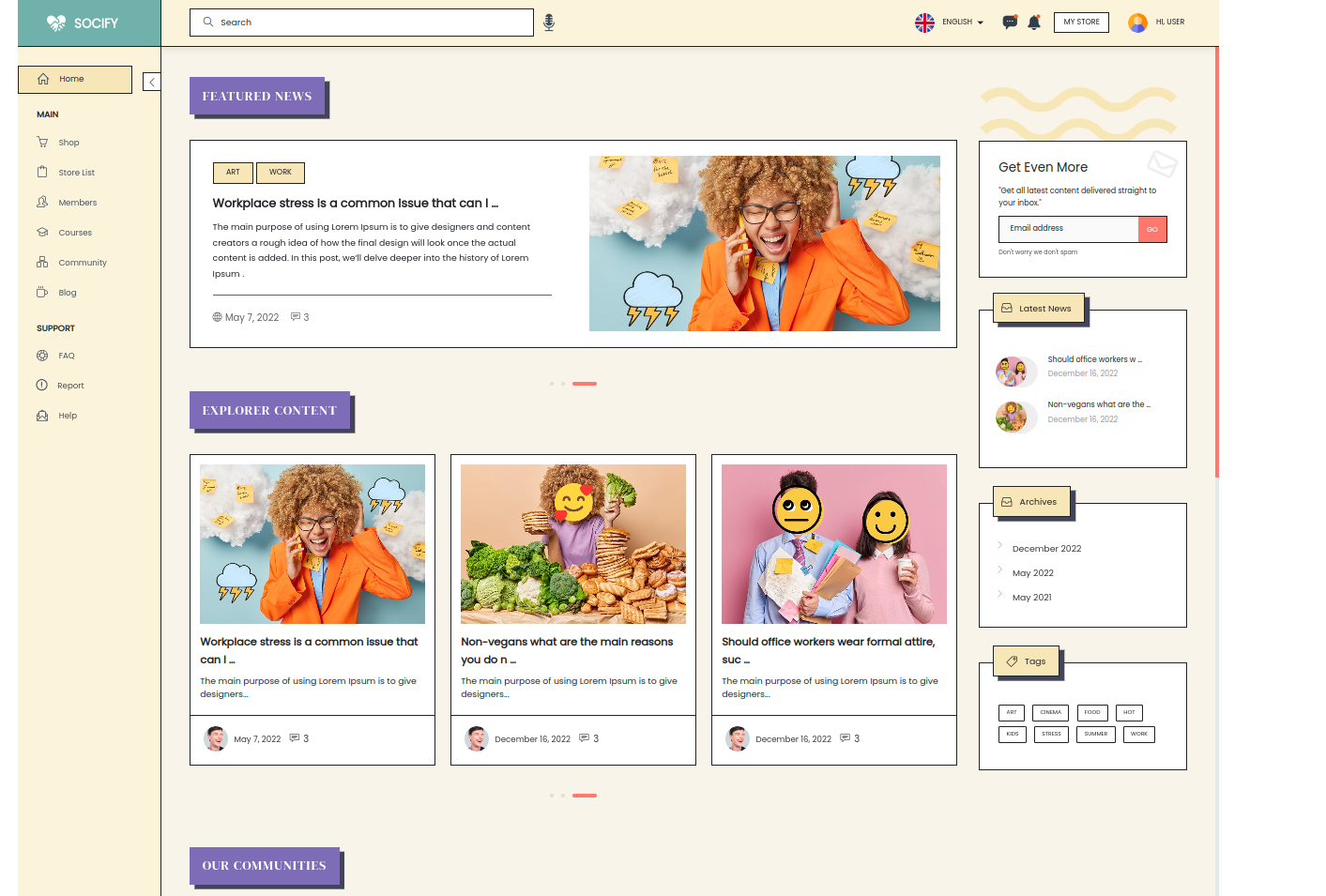Click the MY STORE button

click(1081, 22)
